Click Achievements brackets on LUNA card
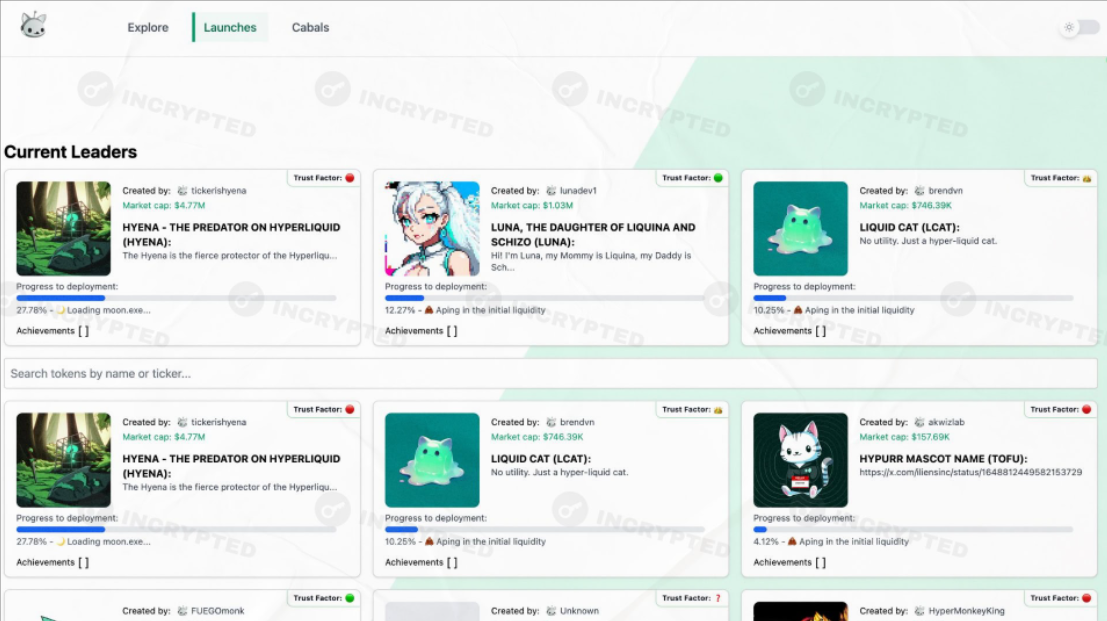 pyautogui.click(x=452, y=330)
